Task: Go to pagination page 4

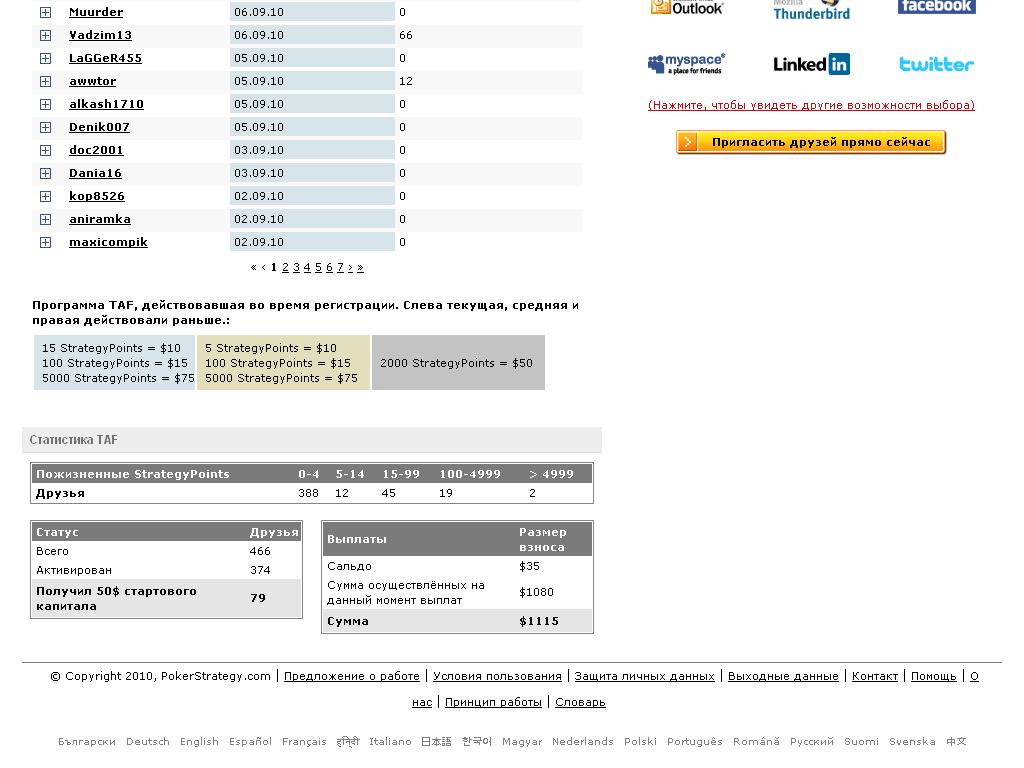Action: [307, 267]
